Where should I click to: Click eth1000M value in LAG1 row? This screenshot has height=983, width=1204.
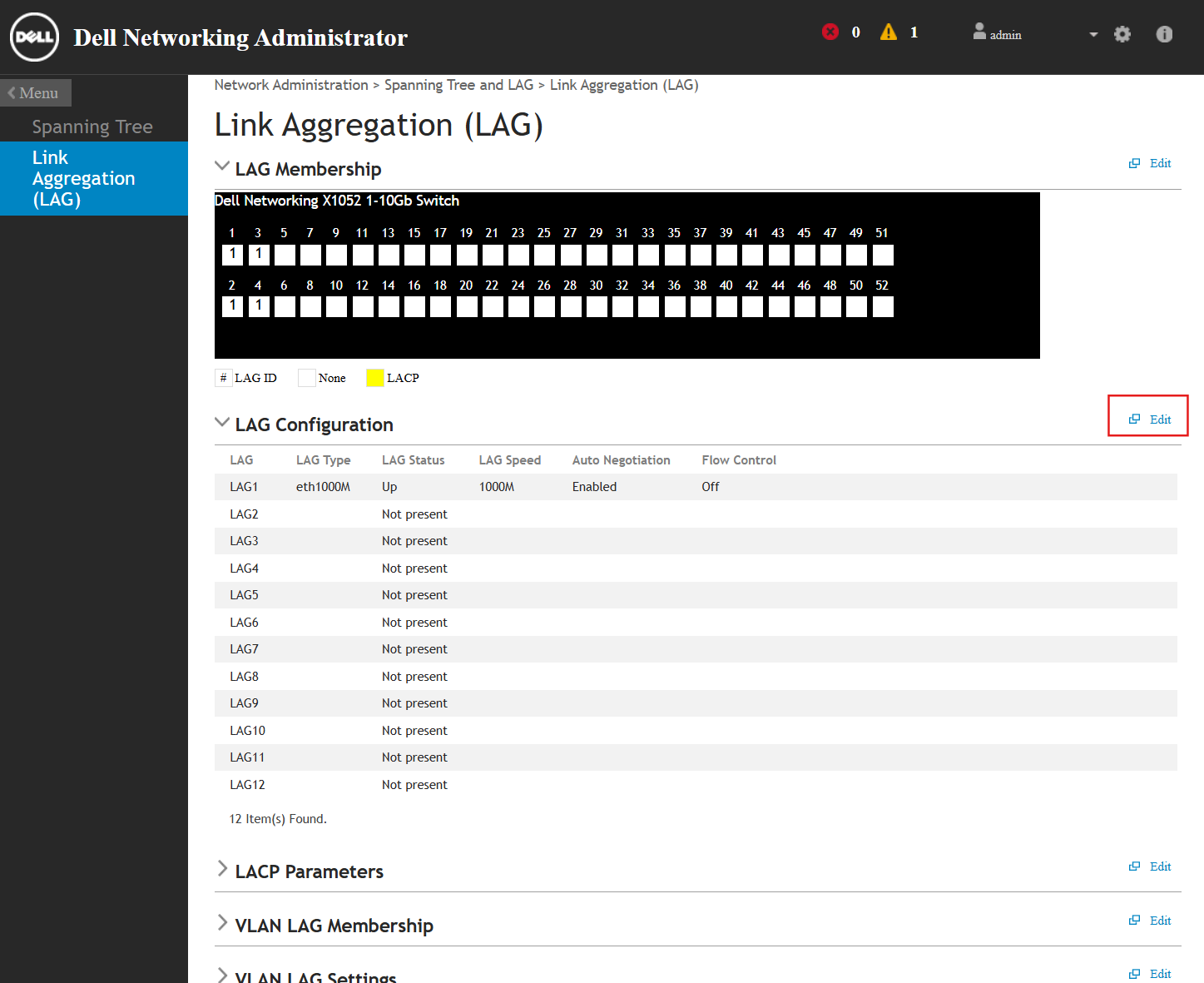tap(323, 487)
